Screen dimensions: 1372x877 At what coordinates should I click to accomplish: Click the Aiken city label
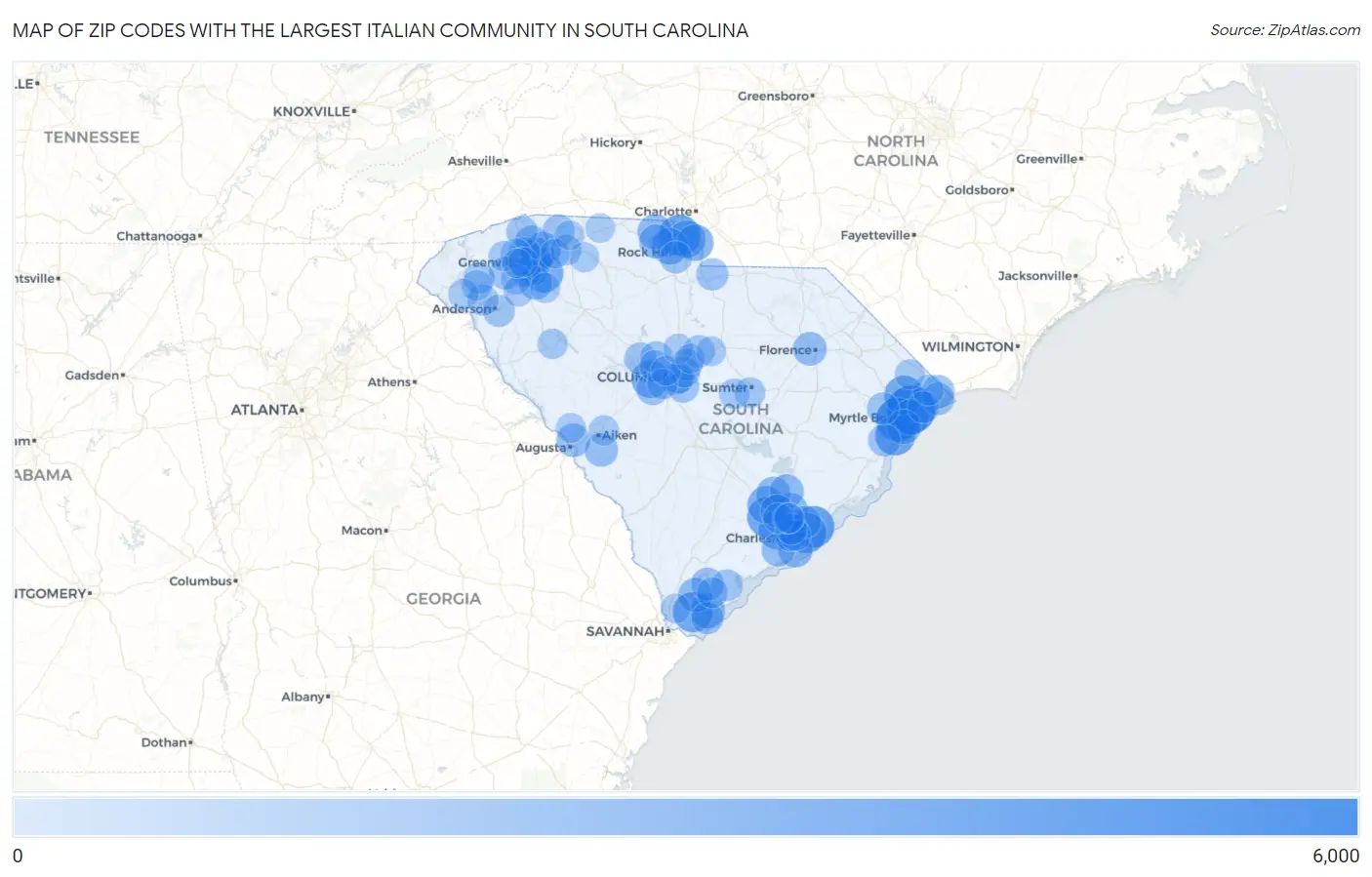(619, 435)
